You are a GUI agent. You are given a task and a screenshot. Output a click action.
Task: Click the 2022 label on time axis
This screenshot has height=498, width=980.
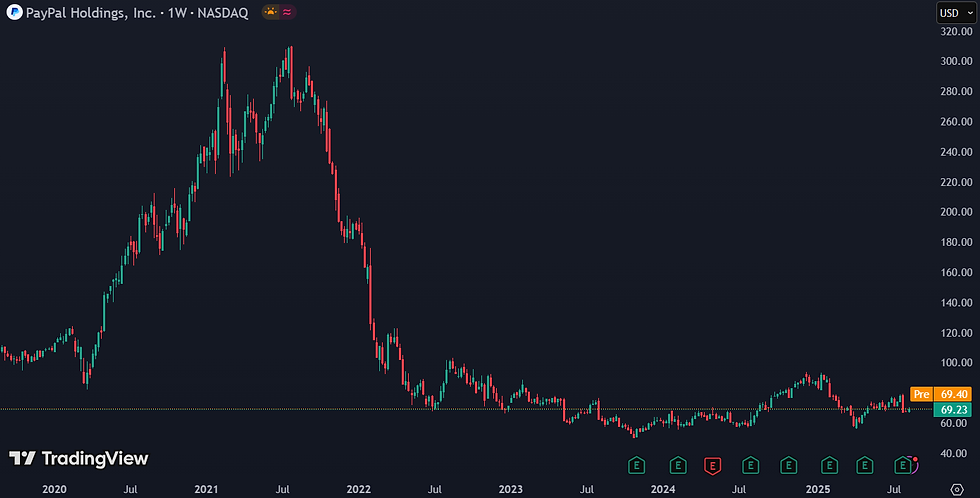click(x=359, y=489)
